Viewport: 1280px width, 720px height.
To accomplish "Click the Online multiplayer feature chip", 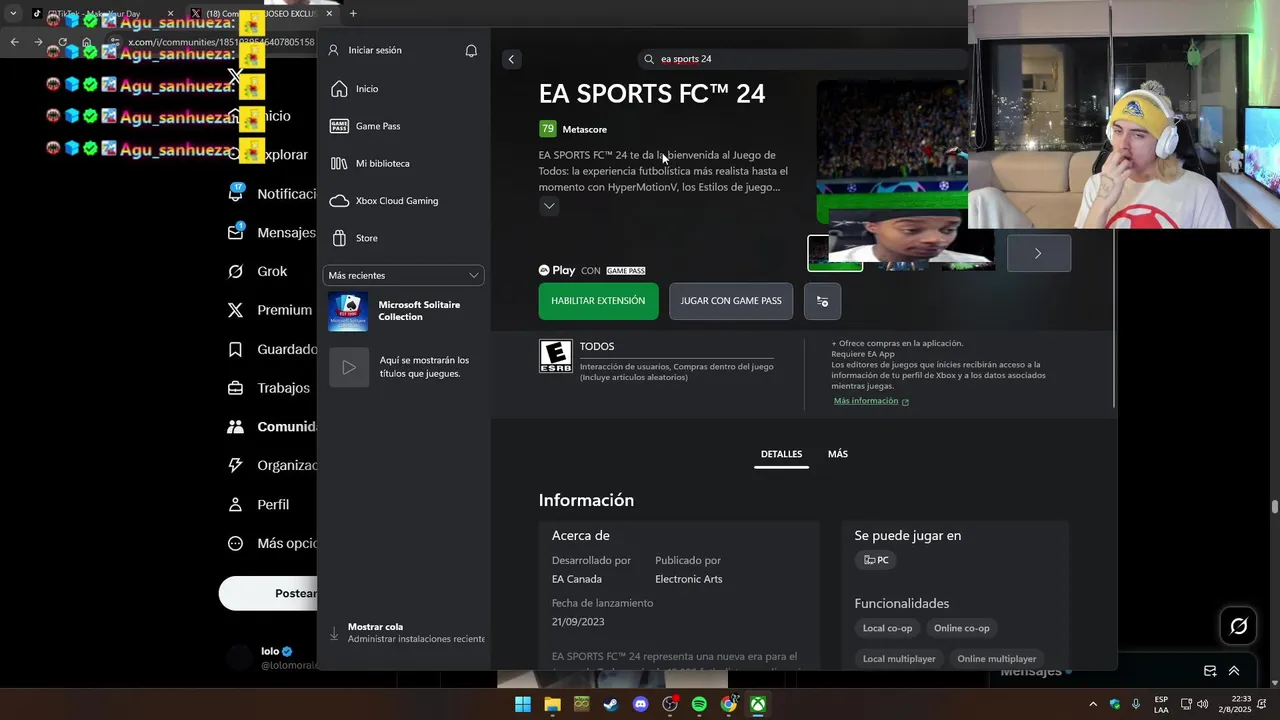I will click(997, 659).
